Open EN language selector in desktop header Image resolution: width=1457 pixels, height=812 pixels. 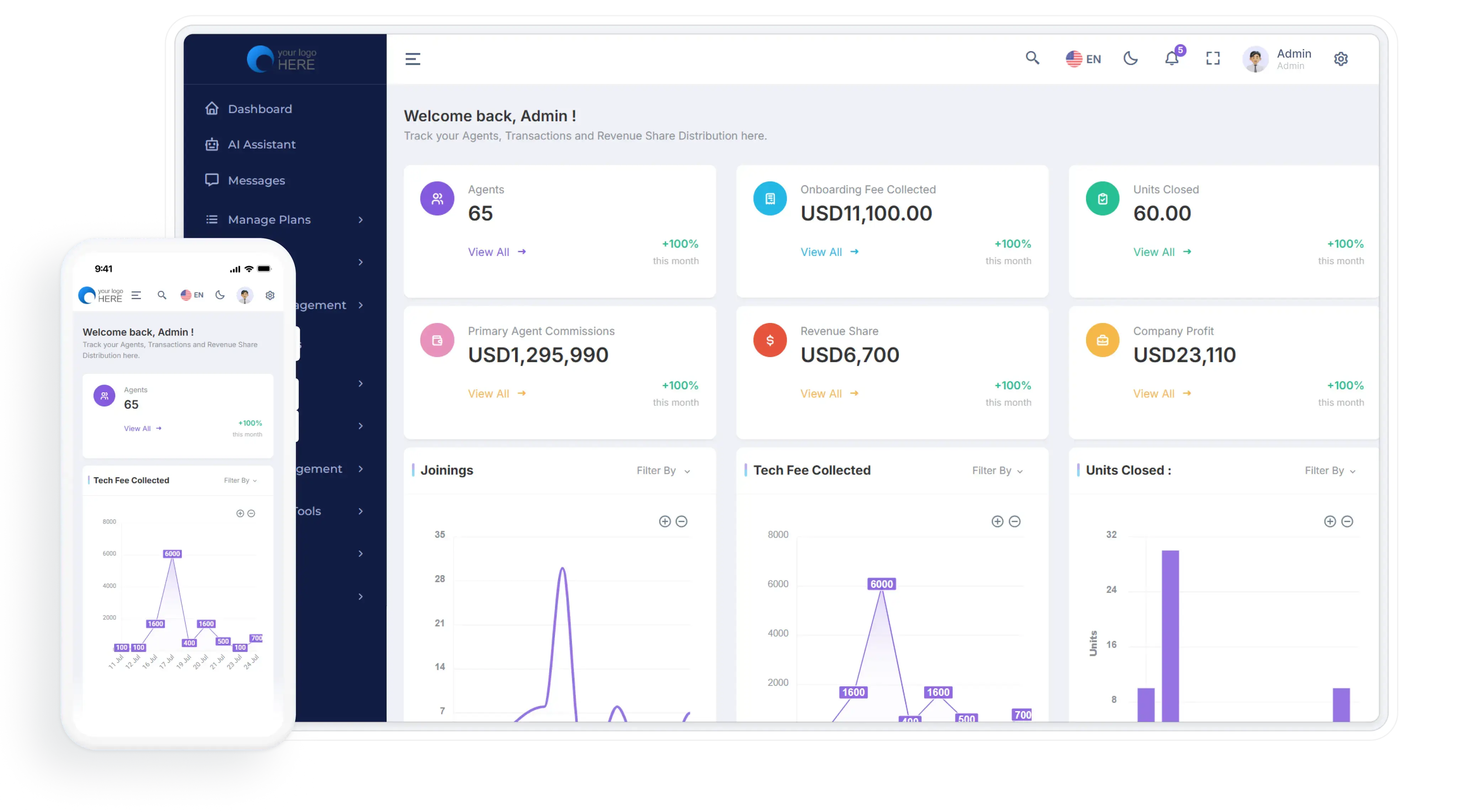point(1083,59)
